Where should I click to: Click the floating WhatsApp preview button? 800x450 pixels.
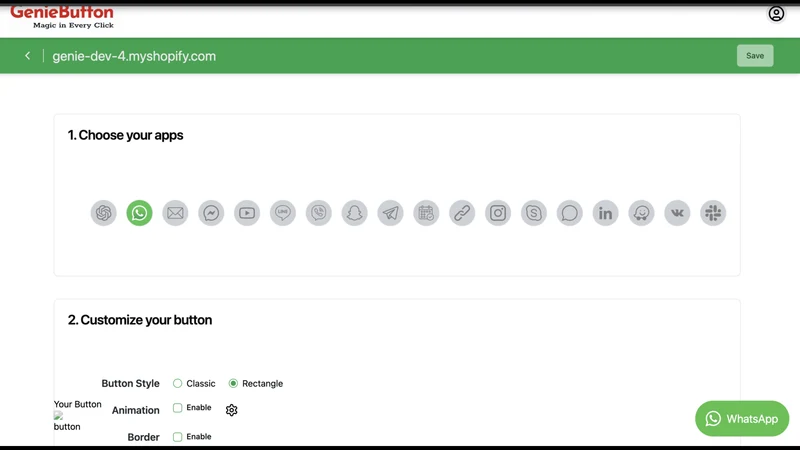tap(742, 418)
